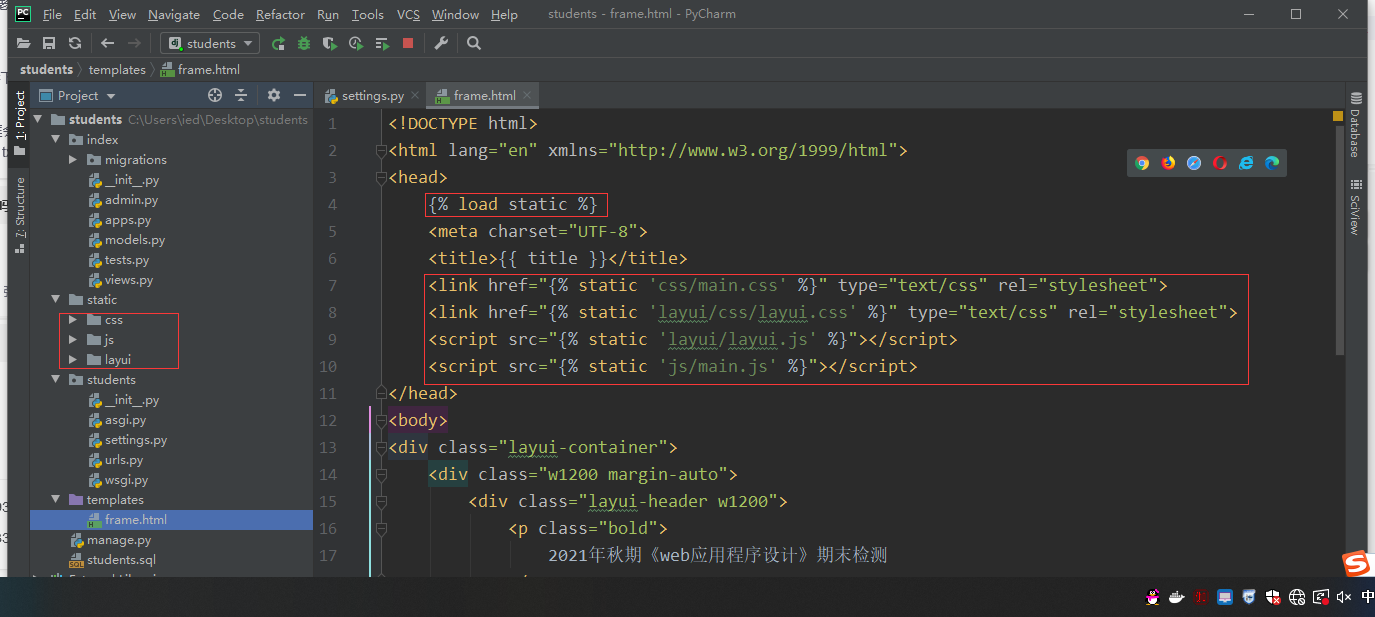Open preview in Firefox browser icon
Image resolution: width=1375 pixels, height=617 pixels.
tap(1168, 163)
